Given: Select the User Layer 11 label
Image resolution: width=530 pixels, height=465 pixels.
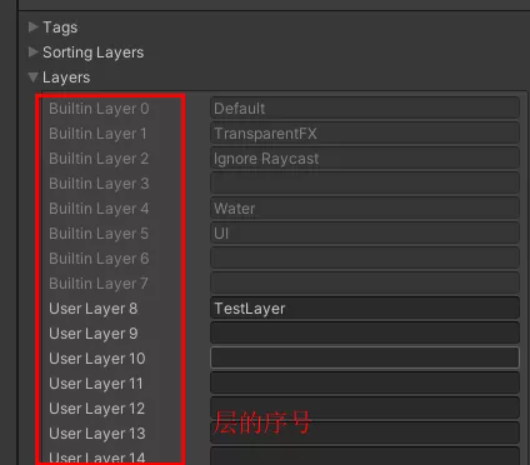Looking at the screenshot, I should [96, 384].
